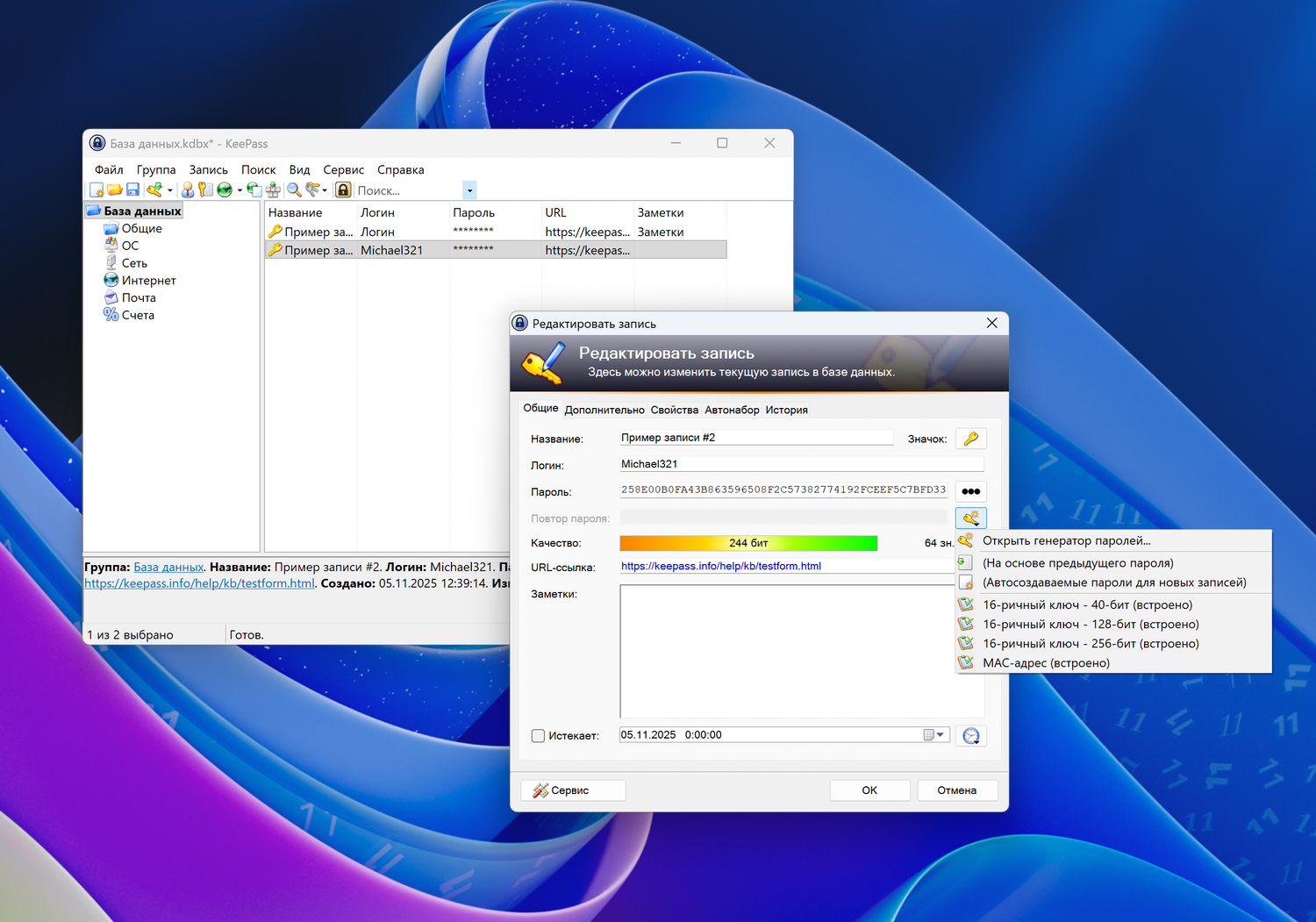Select Открыть генератор паролей menu item

coord(1066,541)
